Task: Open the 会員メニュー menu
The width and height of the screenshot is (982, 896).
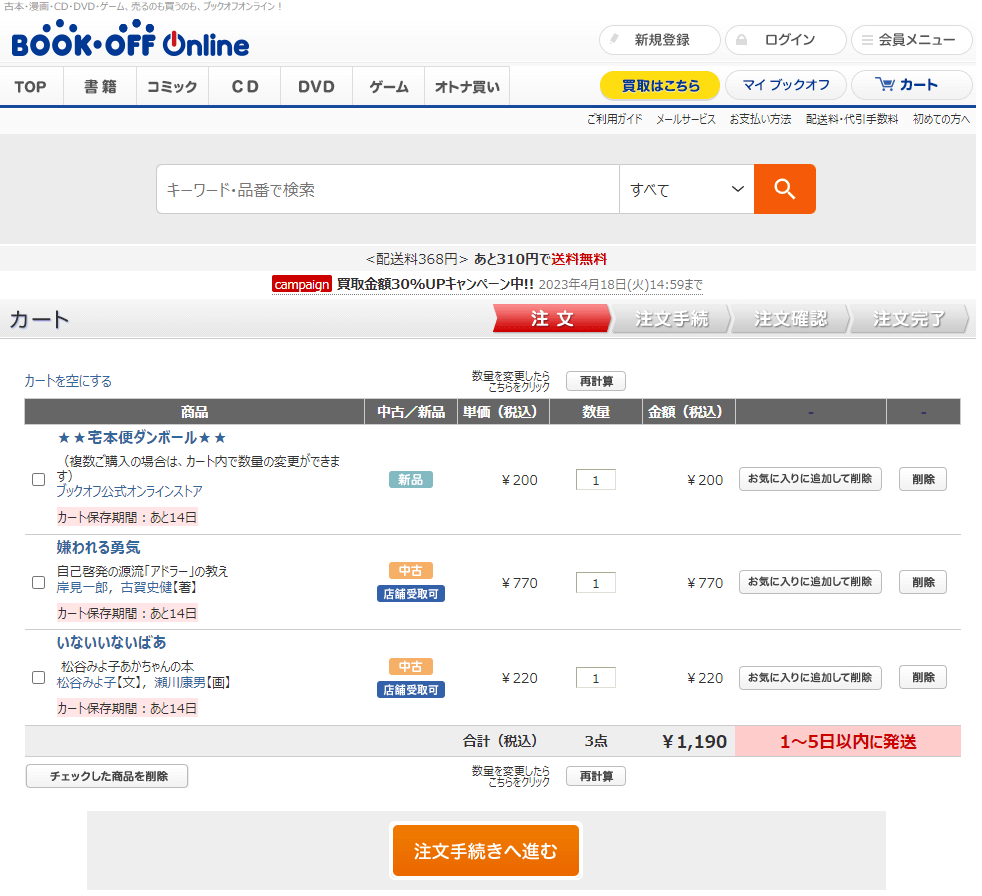Action: click(912, 40)
